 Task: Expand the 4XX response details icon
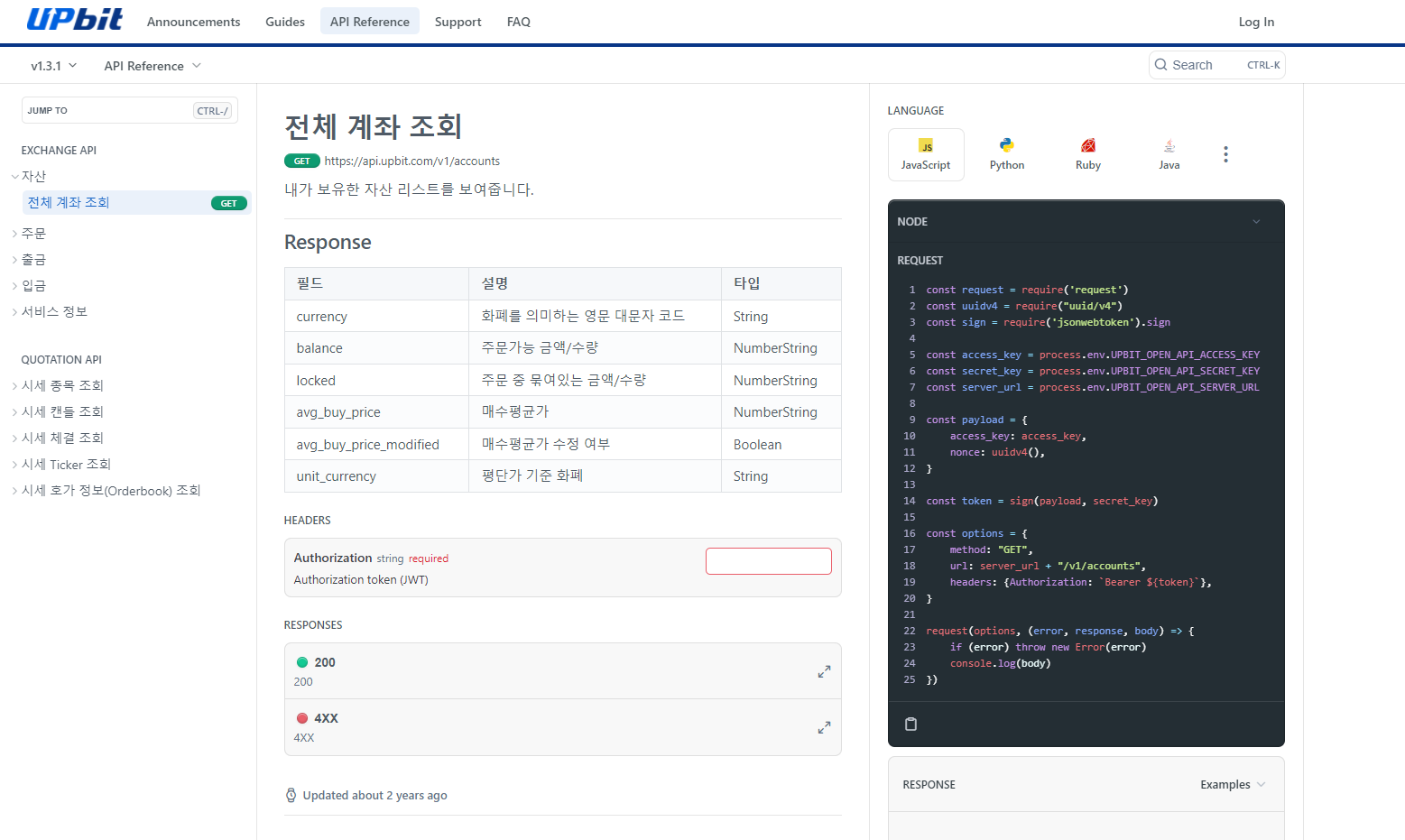coord(824,727)
